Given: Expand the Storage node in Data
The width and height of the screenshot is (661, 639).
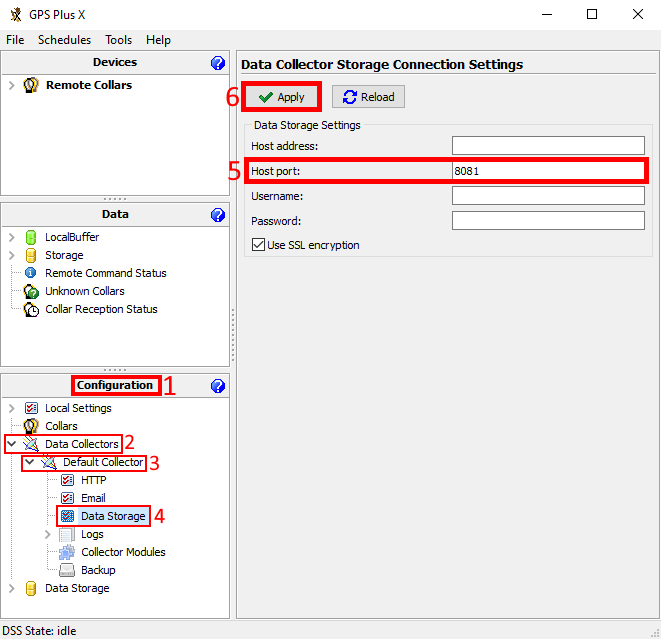Looking at the screenshot, I should [x=12, y=255].
